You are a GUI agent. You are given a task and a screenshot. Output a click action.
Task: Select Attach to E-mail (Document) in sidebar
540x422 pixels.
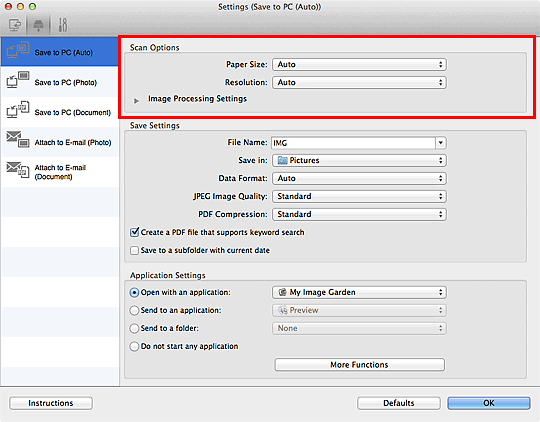60,172
